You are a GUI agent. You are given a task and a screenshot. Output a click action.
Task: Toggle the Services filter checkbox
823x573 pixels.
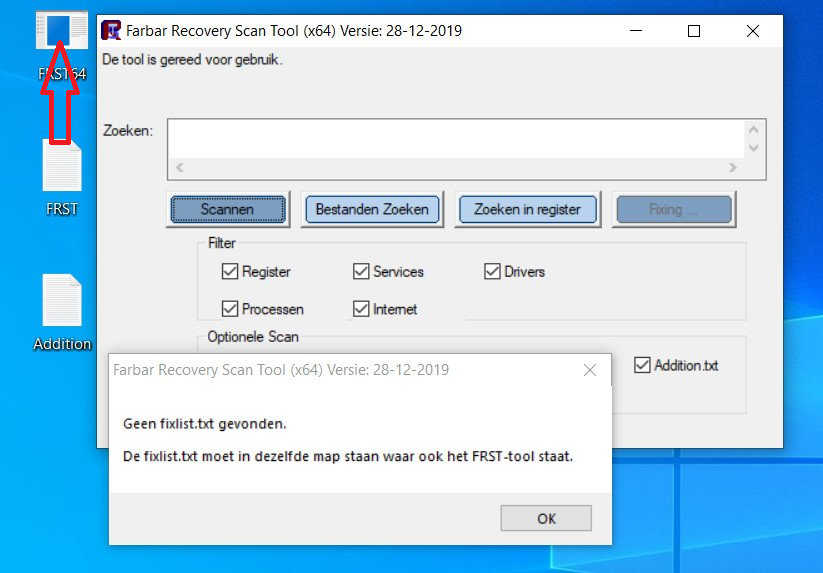pos(361,271)
